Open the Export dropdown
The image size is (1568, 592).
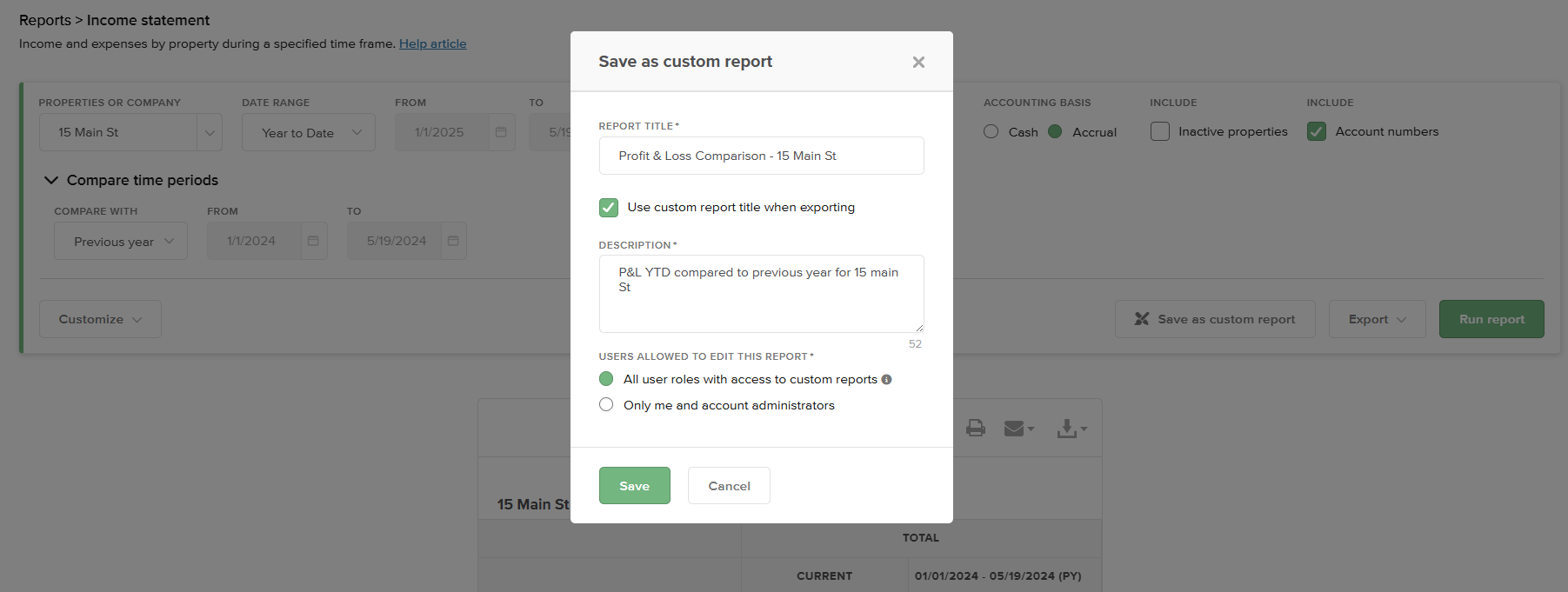point(1378,319)
